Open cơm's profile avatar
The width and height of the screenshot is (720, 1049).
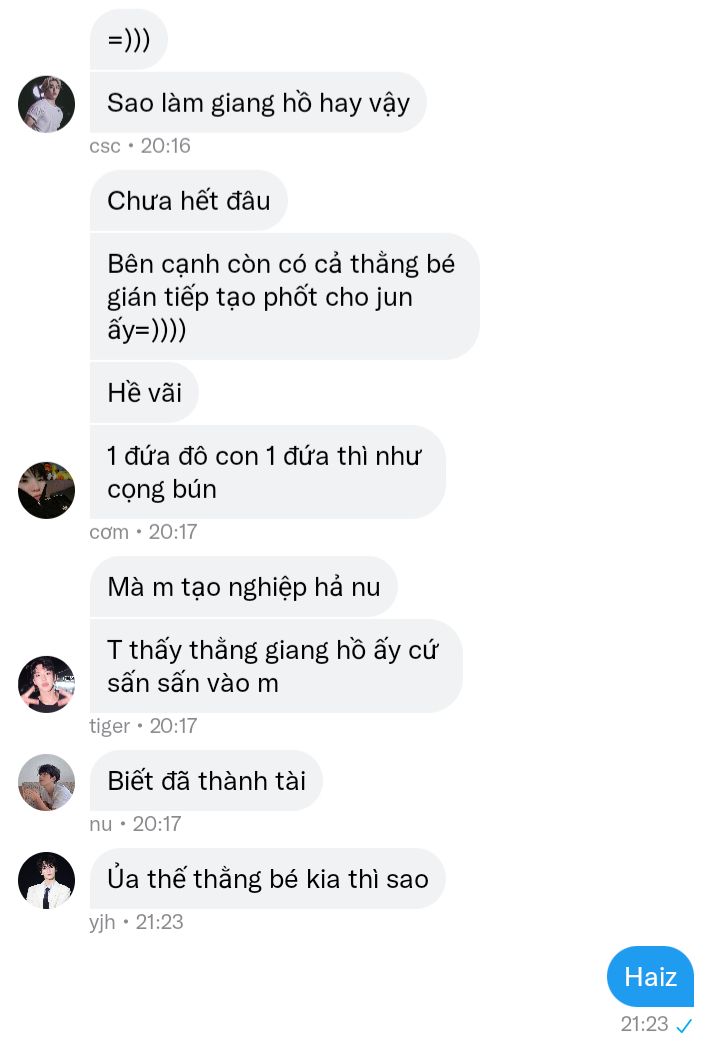[46, 490]
